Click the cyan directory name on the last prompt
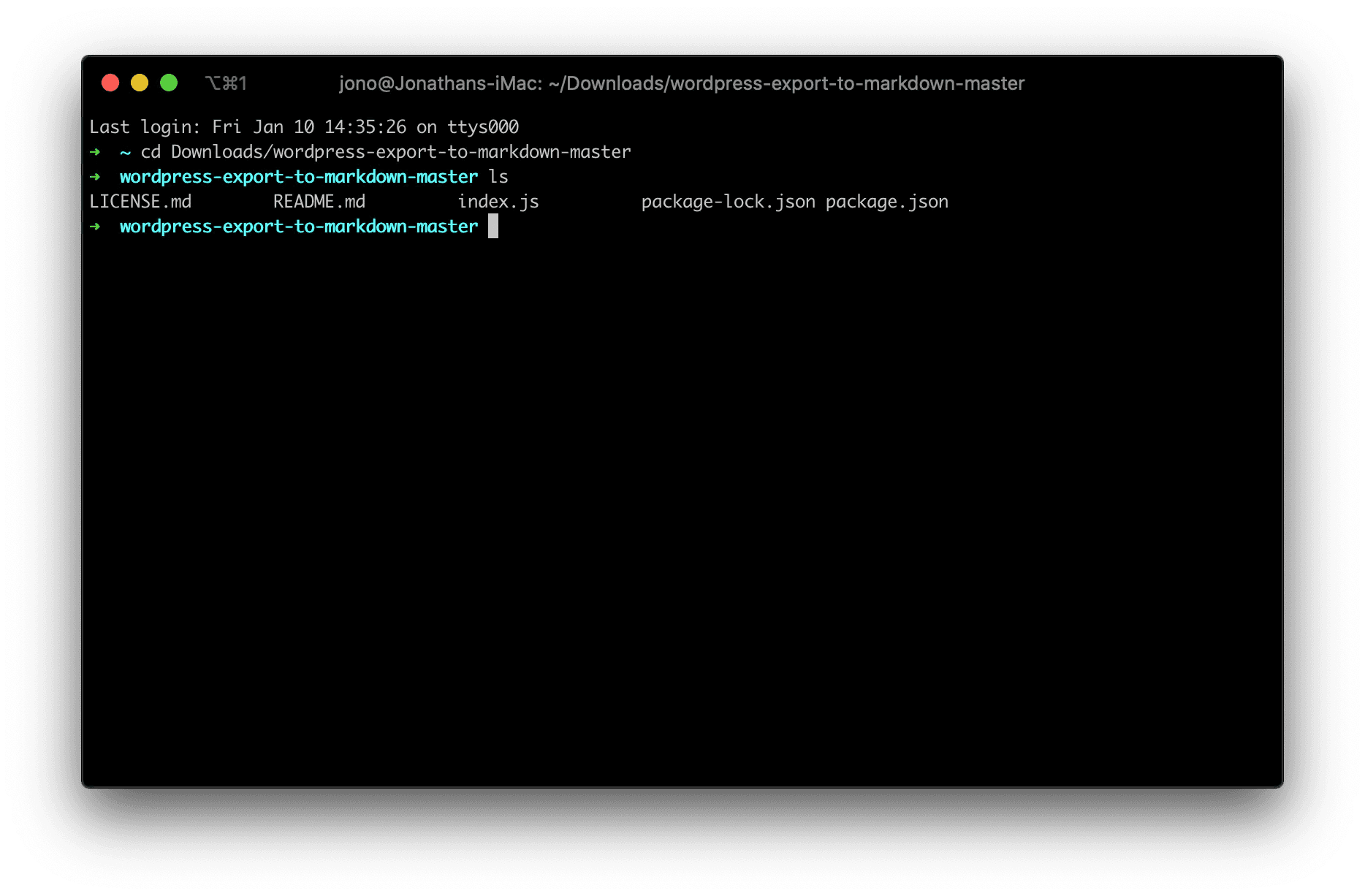 coord(299,227)
